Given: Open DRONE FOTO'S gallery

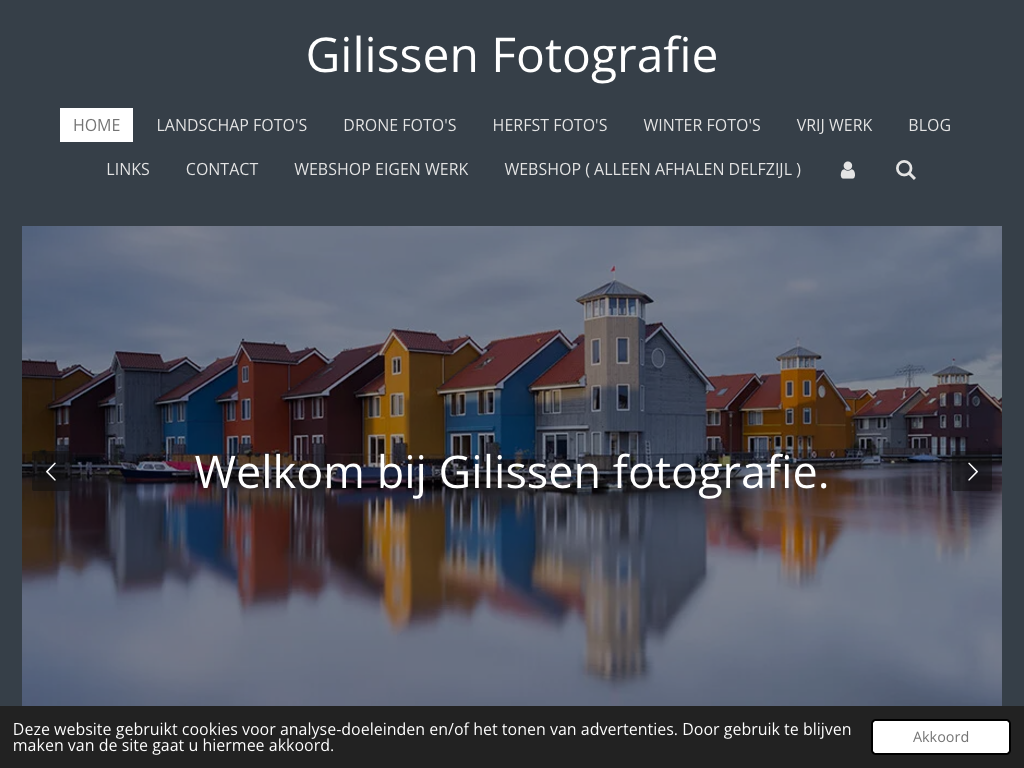Looking at the screenshot, I should click(x=400, y=125).
